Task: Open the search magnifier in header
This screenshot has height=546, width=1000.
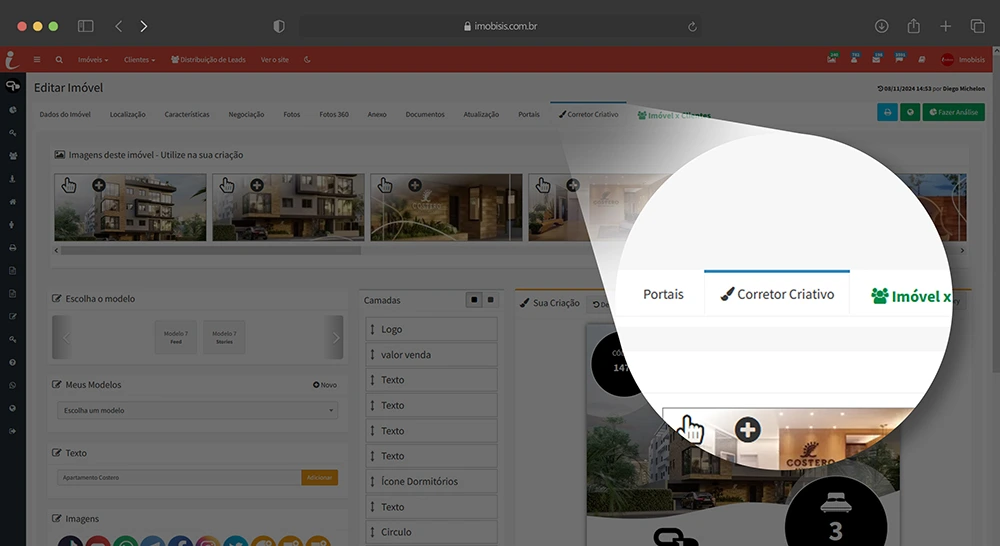Action: tap(59, 59)
